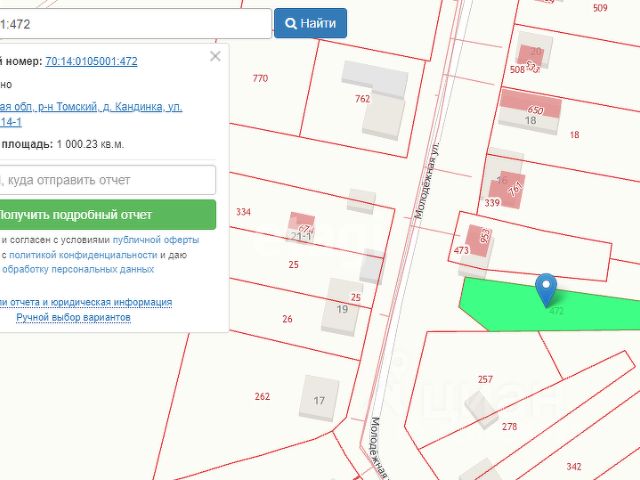Select parcel labeled 257 on map

[485, 379]
